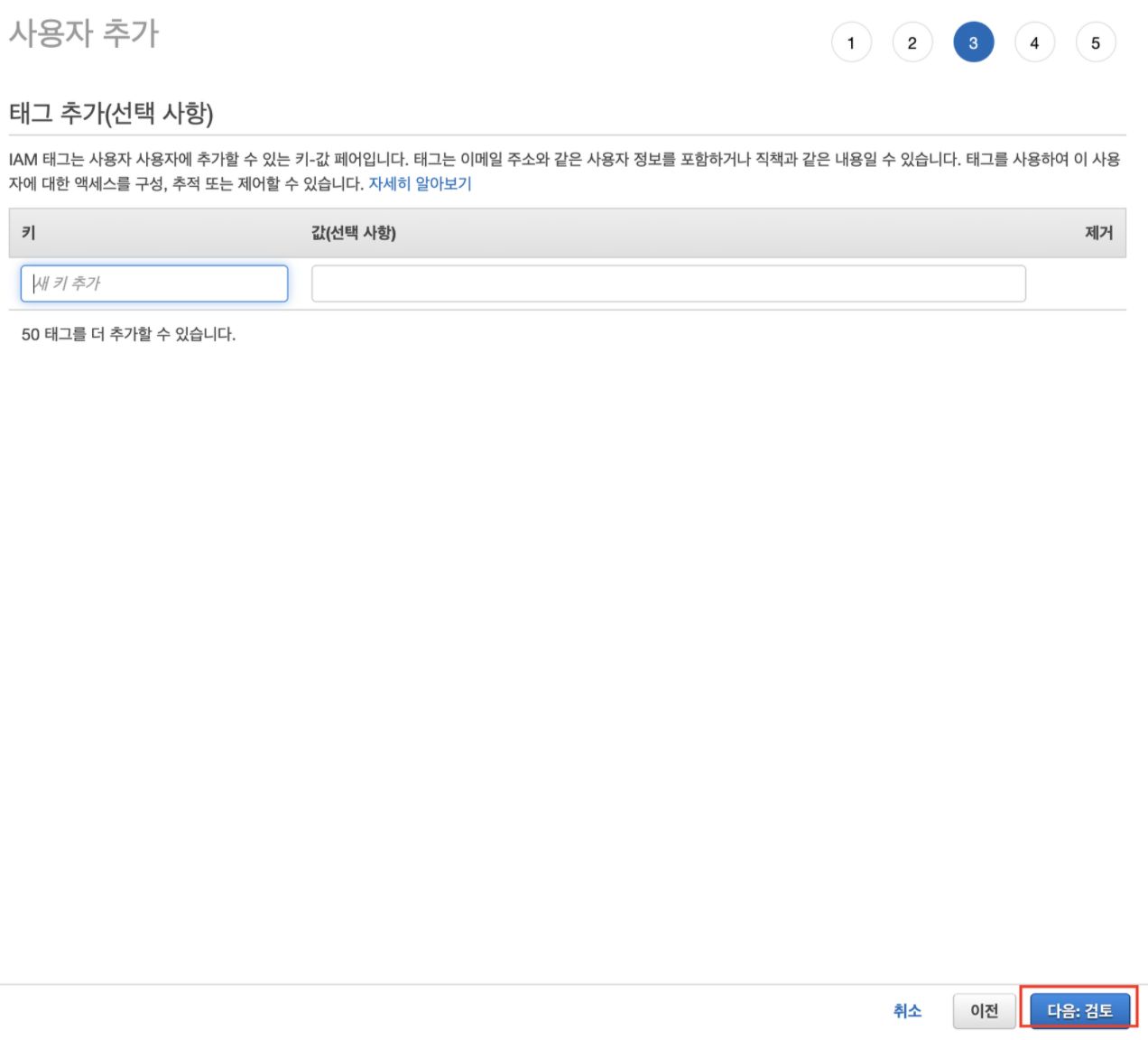Click the 다음: 검토 button
Screen dimensions: 1148x1040
[x=1079, y=1010]
